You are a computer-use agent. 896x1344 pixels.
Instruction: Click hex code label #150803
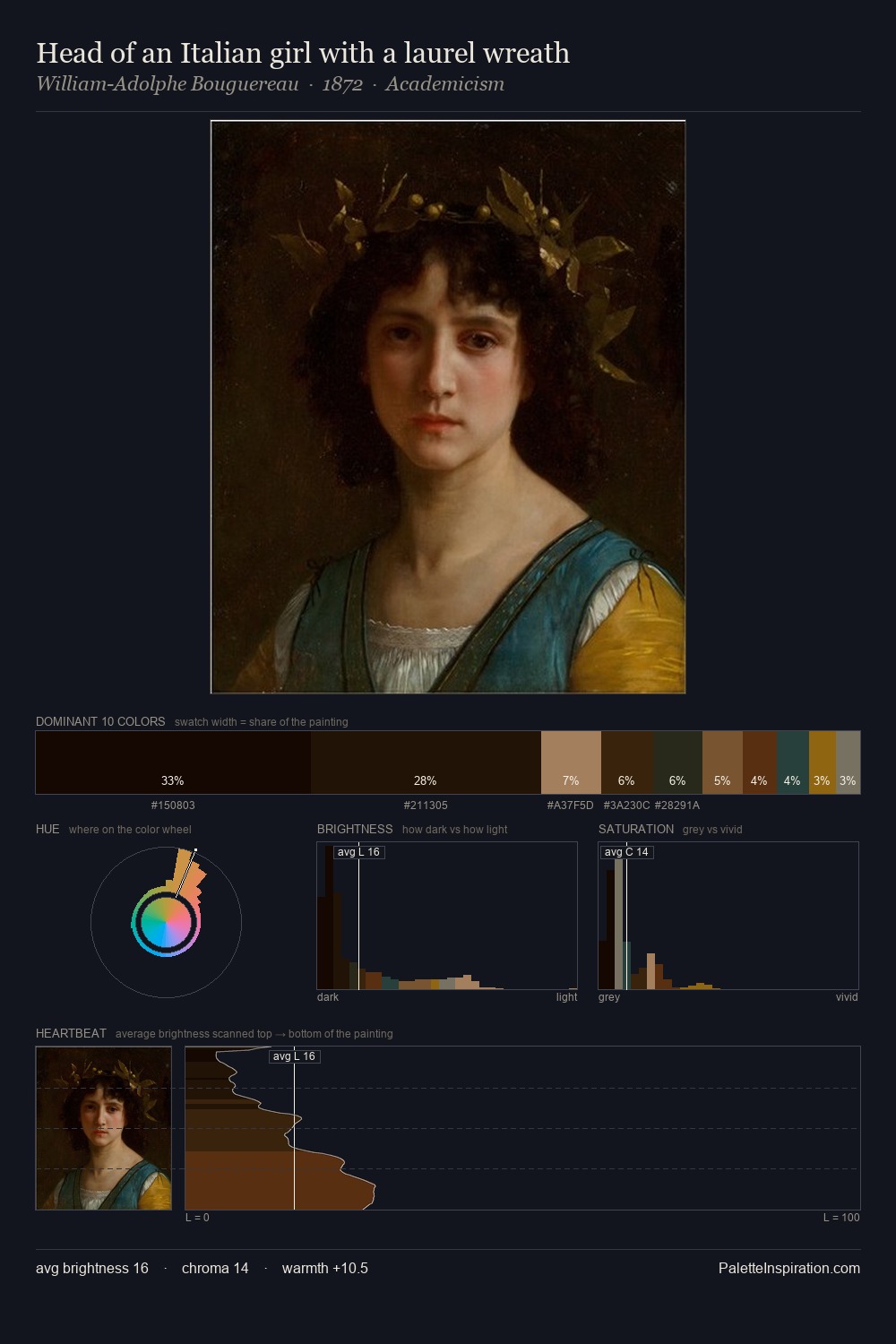[x=173, y=806]
